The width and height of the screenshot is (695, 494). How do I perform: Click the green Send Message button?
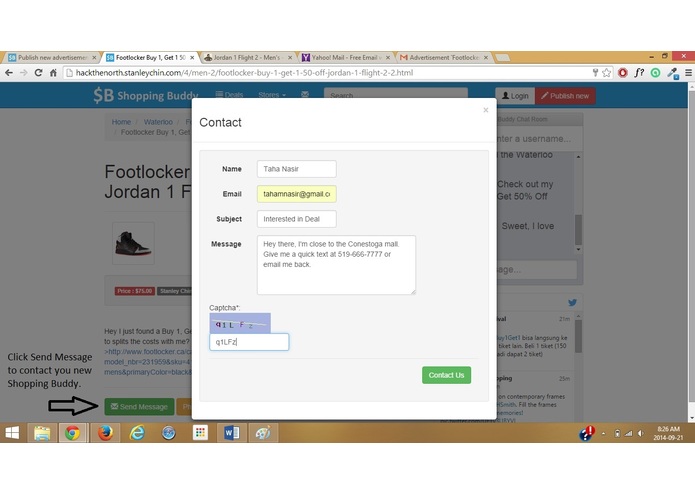[x=139, y=406]
